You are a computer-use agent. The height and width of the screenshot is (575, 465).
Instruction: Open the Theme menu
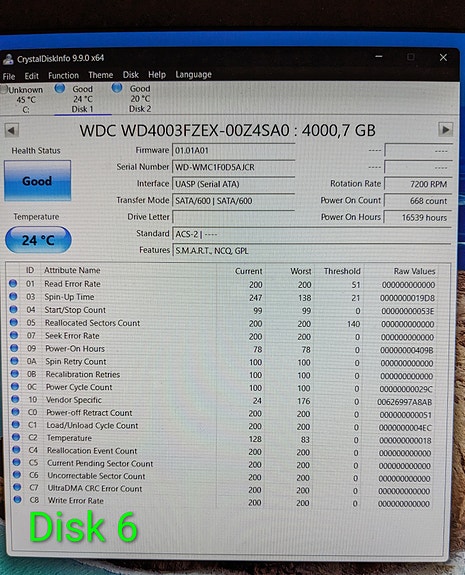[101, 75]
